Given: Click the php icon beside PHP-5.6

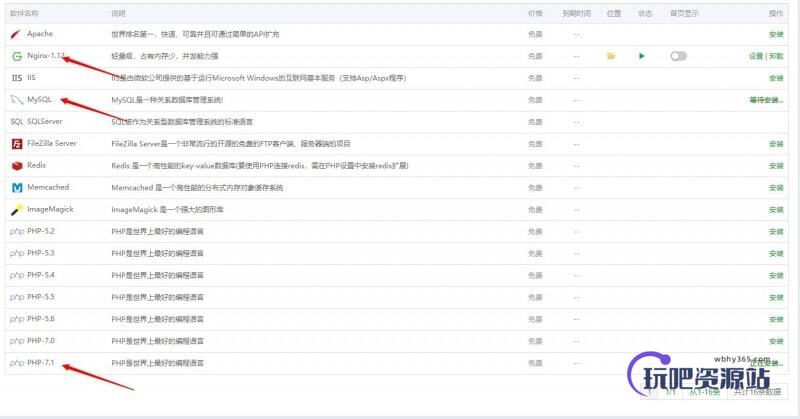Looking at the screenshot, I should click(x=17, y=319).
